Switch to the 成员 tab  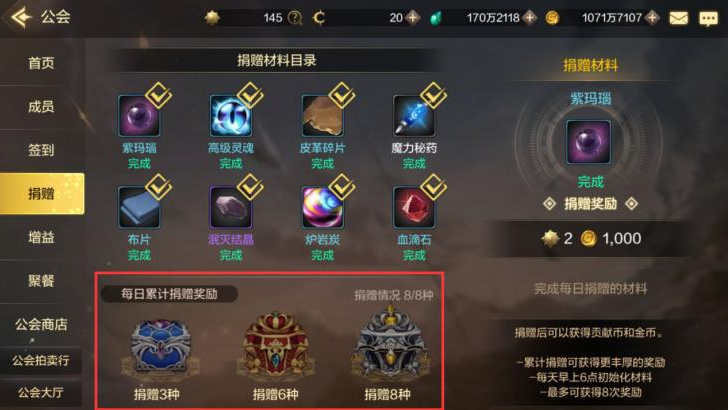point(41,107)
